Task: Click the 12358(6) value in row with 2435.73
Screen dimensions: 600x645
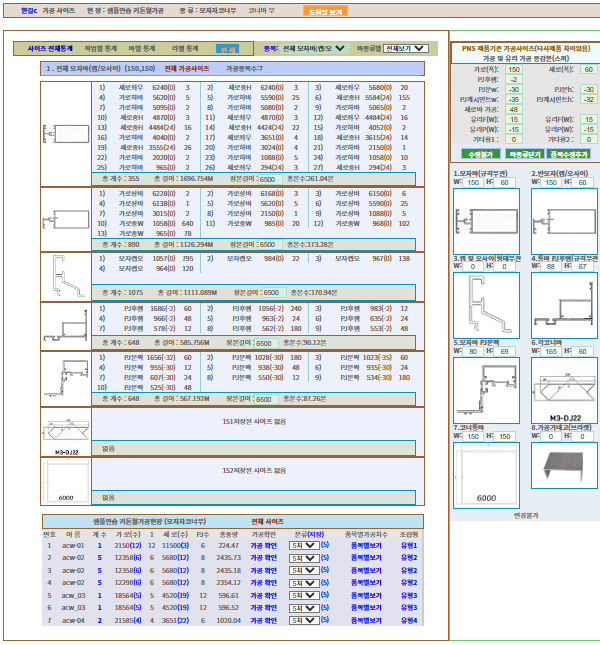Action: 128,558
